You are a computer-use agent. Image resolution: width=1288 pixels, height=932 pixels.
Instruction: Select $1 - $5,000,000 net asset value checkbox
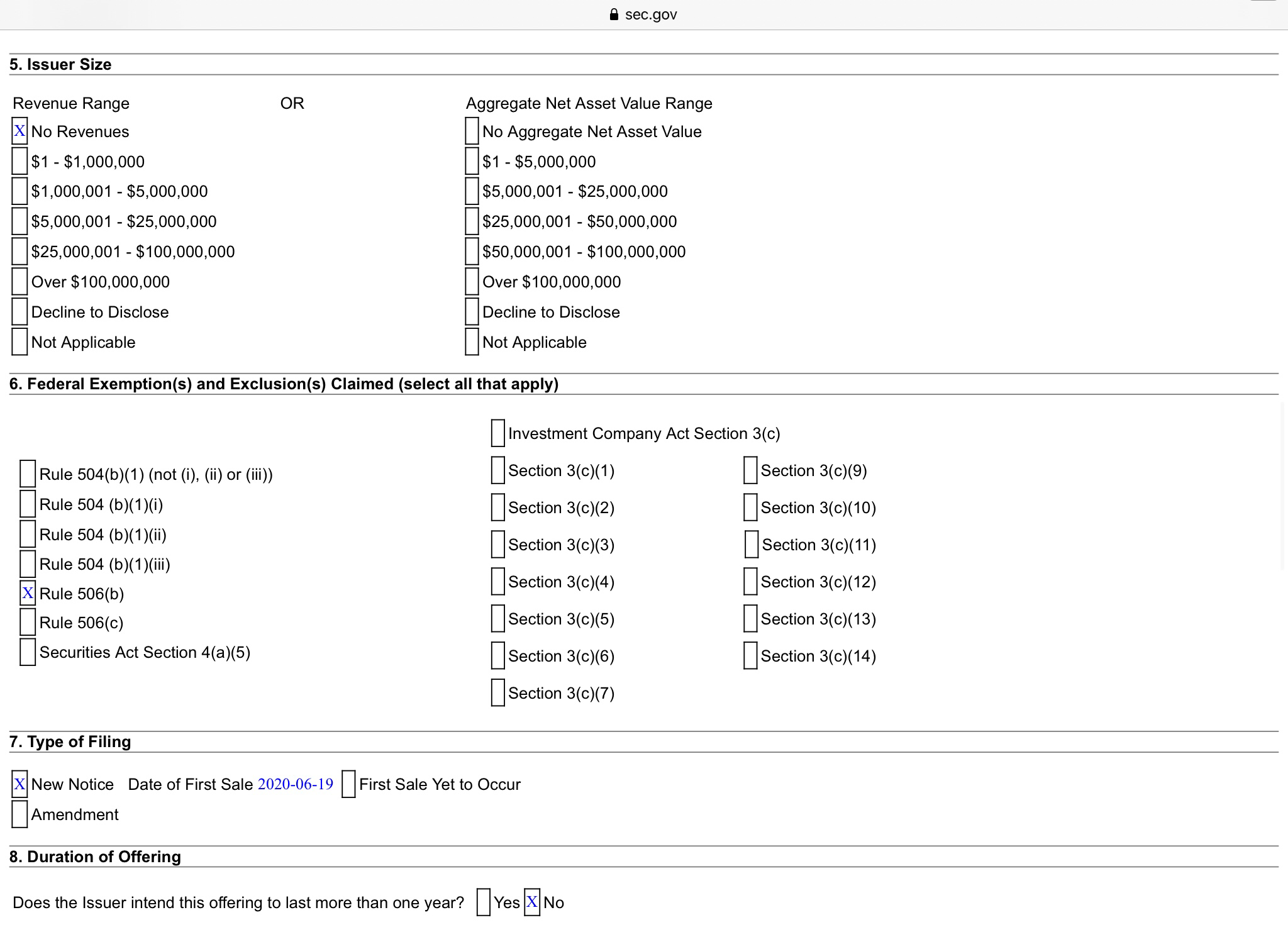[x=472, y=161]
